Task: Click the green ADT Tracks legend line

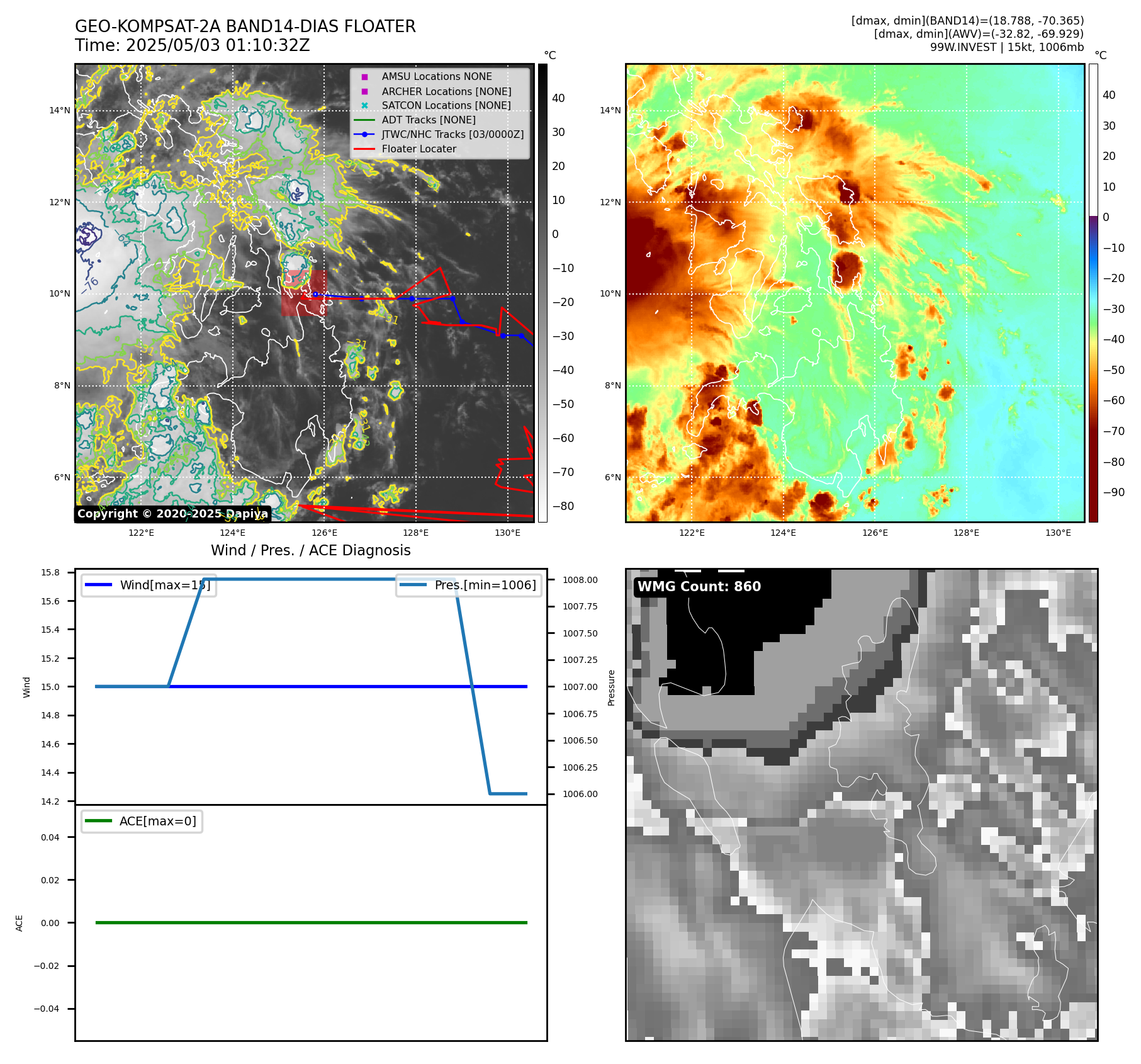Action: pos(364,120)
